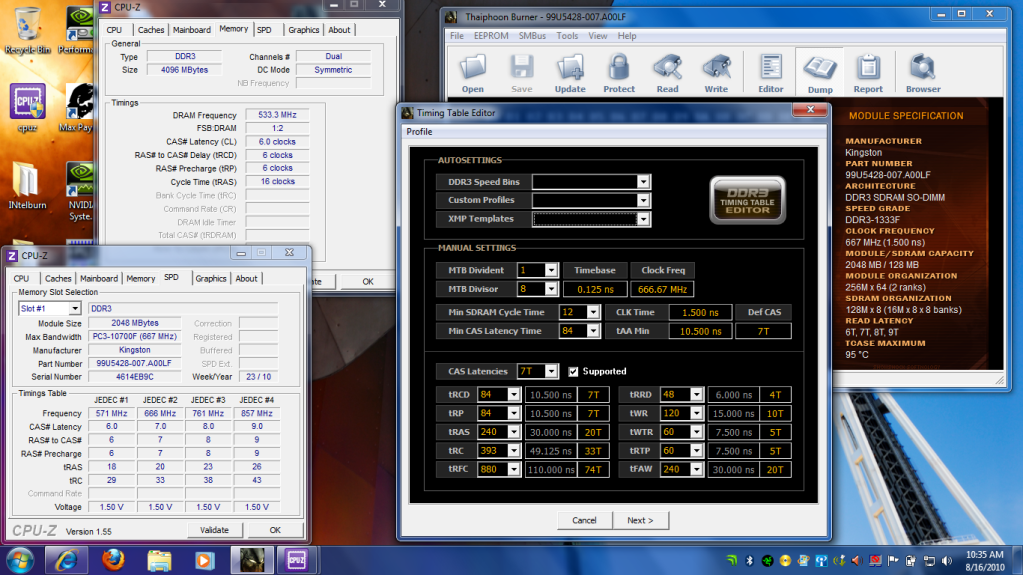This screenshot has height=575, width=1023.
Task: Open the Min CAS Latency Time dropdown
Action: click(592, 331)
